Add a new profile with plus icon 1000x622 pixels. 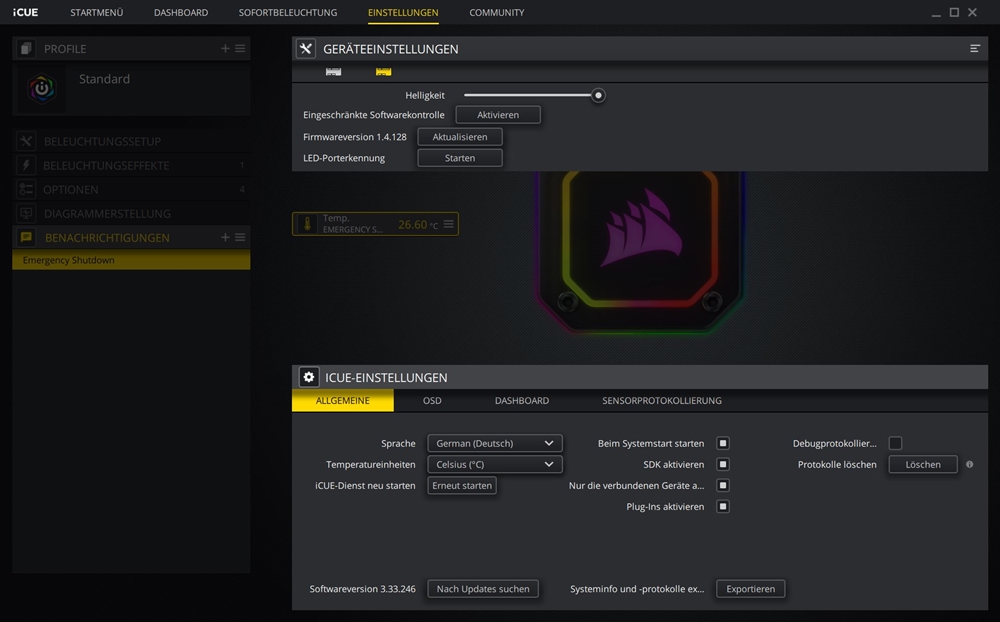[x=225, y=48]
